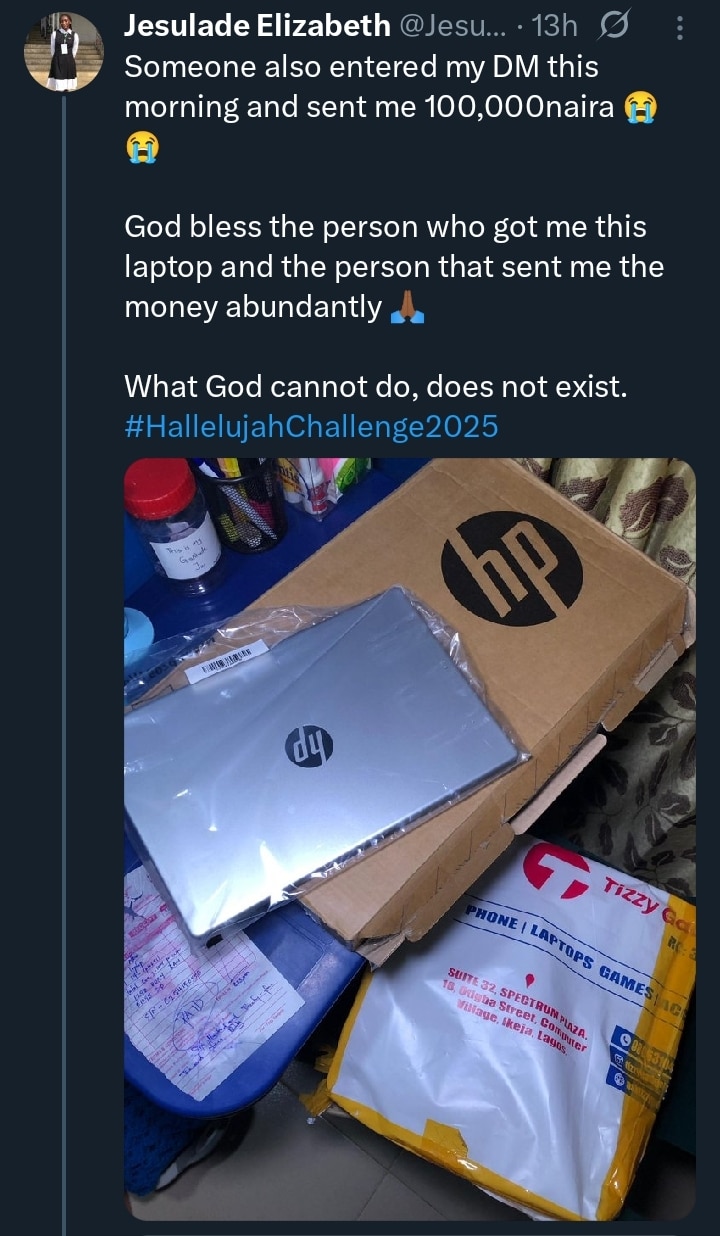Viewport: 720px width, 1236px height.
Task: Open Jesulade Elizabeth's profile picture
Action: click(x=63, y=52)
